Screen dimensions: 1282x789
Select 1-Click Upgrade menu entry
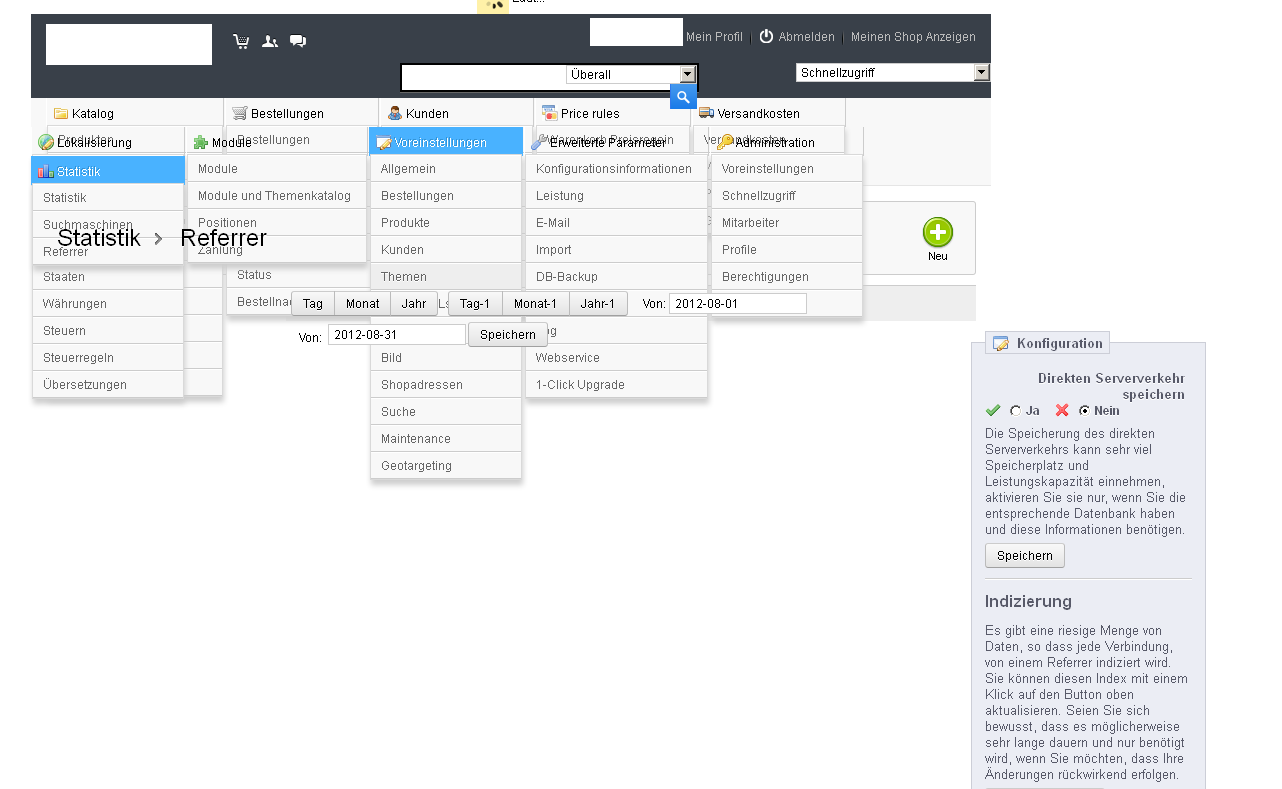click(616, 384)
